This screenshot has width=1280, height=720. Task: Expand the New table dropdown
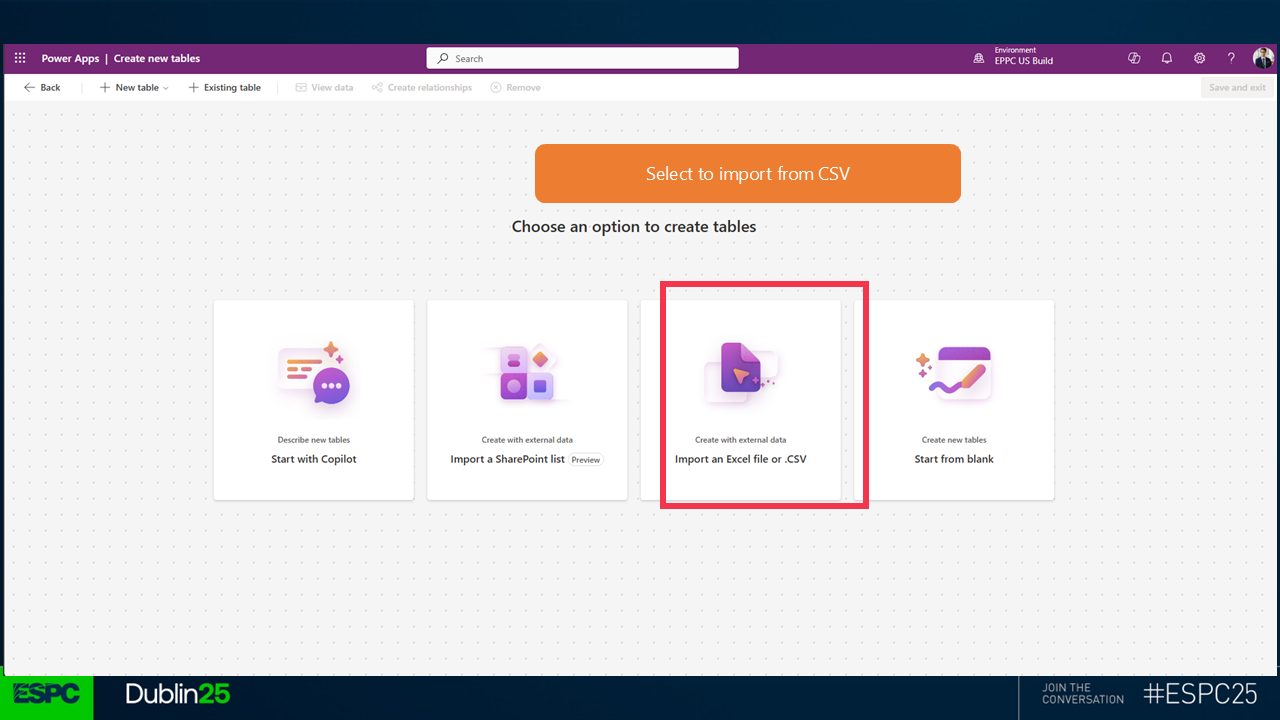pos(134,88)
